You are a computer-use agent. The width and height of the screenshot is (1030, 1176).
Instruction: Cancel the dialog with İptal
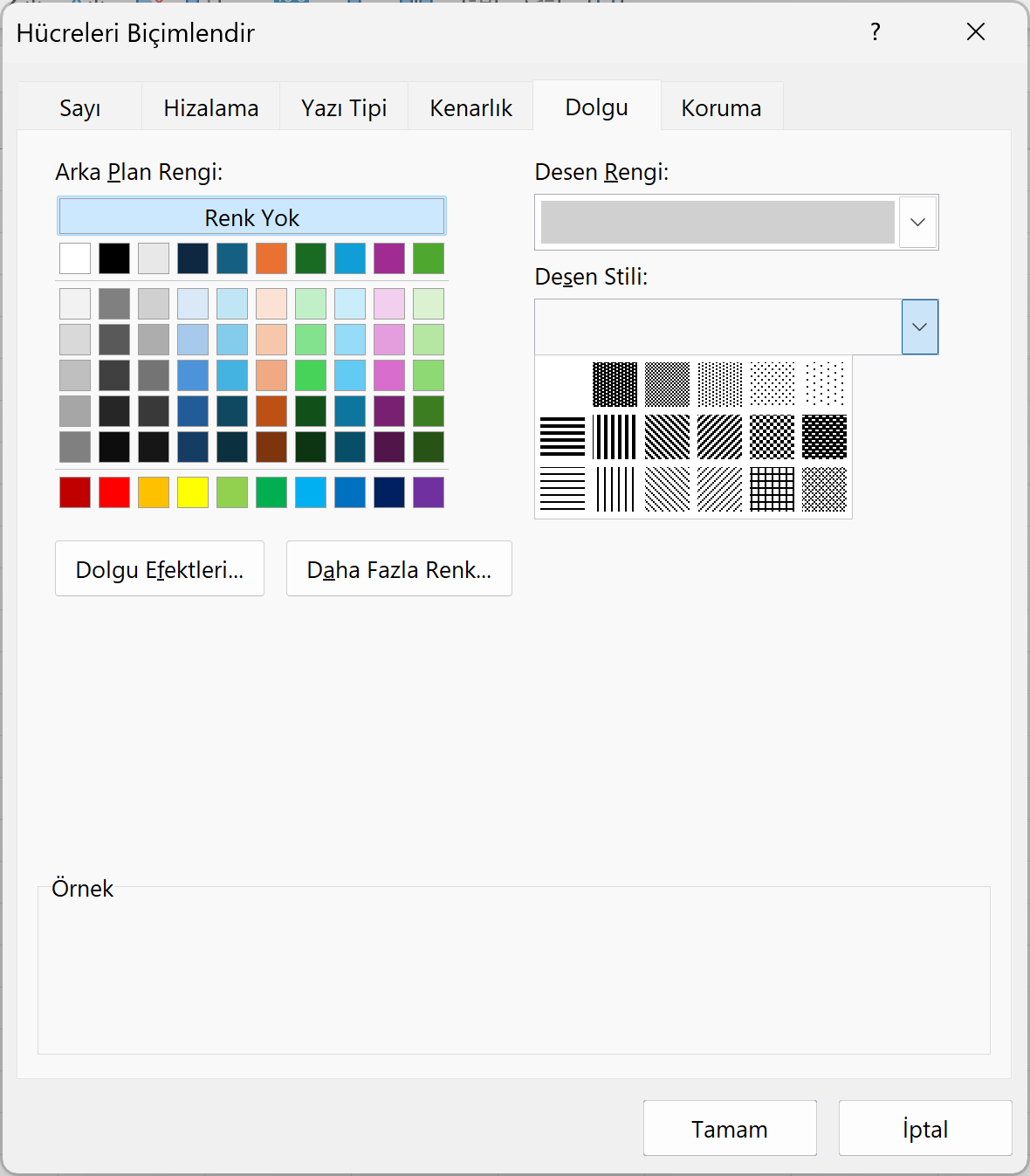pos(924,1129)
